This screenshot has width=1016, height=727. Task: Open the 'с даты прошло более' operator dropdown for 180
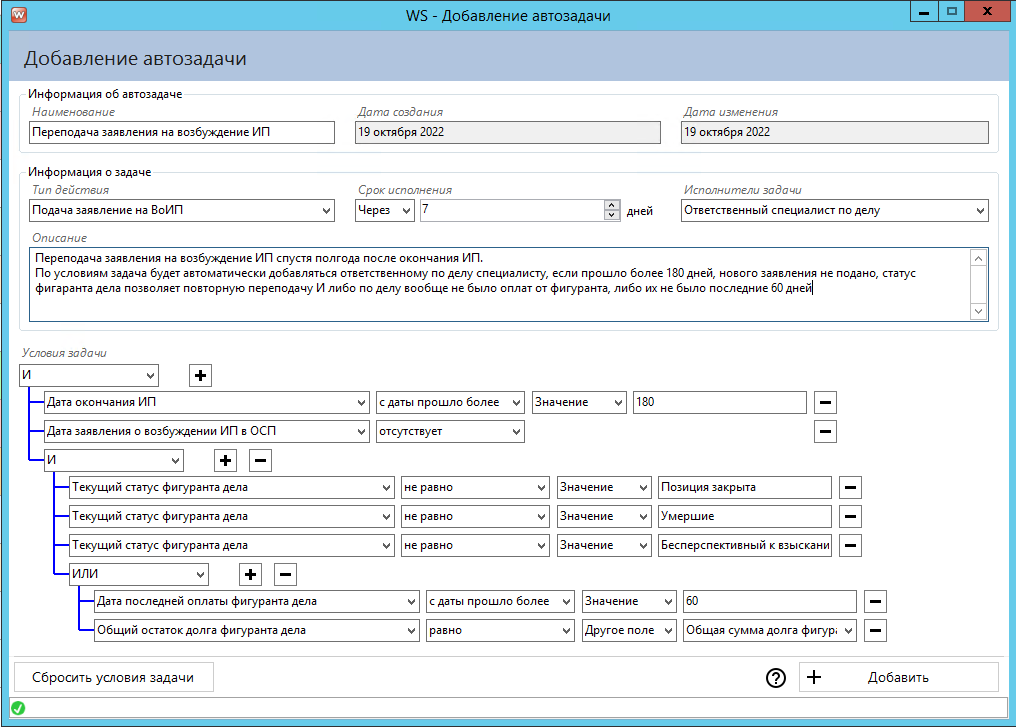pos(449,402)
